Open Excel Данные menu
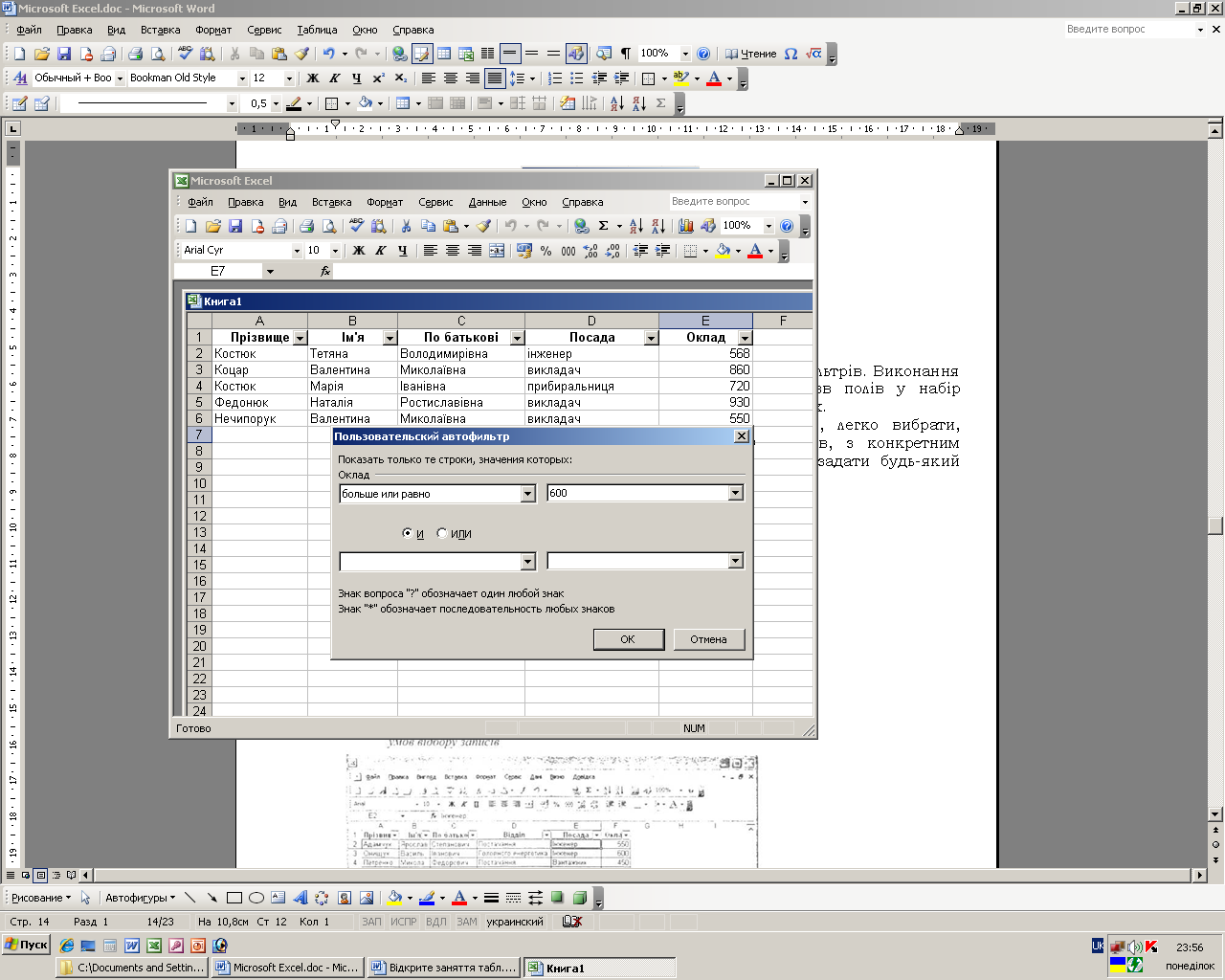The height and width of the screenshot is (980, 1225). point(487,202)
